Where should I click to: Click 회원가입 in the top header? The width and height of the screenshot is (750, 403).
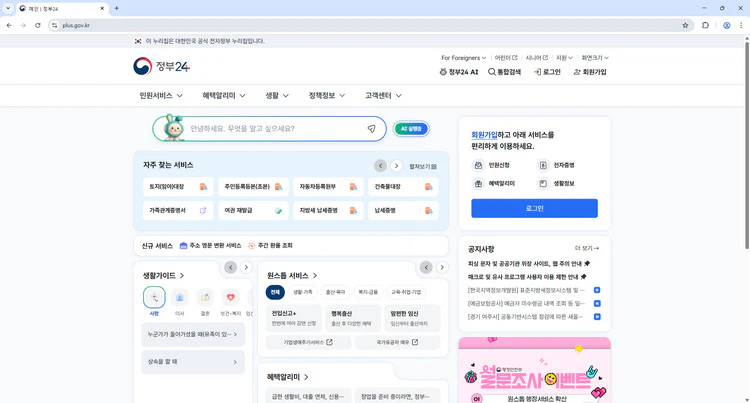[x=590, y=72]
